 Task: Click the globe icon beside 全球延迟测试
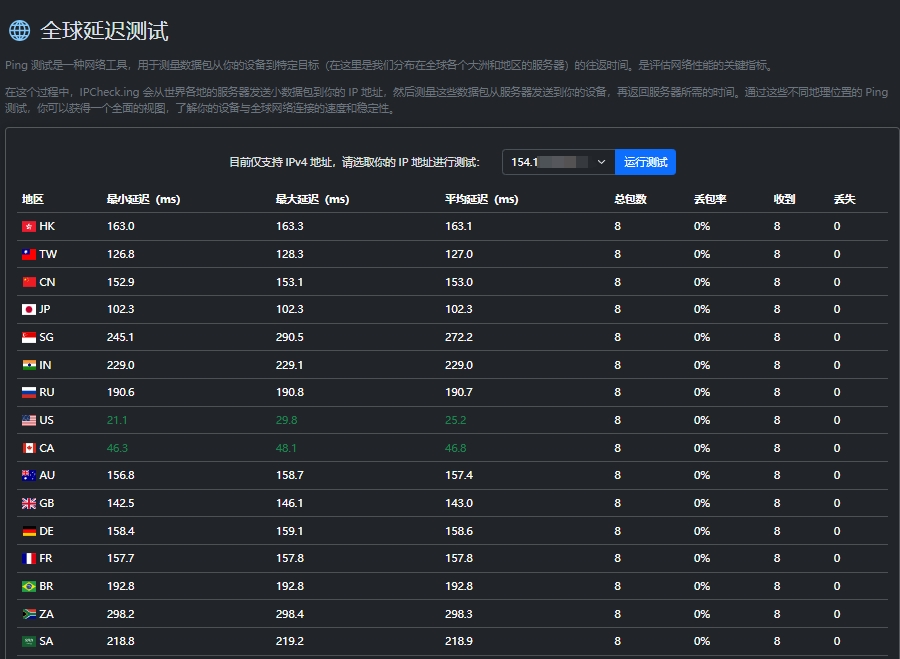pyautogui.click(x=19, y=30)
